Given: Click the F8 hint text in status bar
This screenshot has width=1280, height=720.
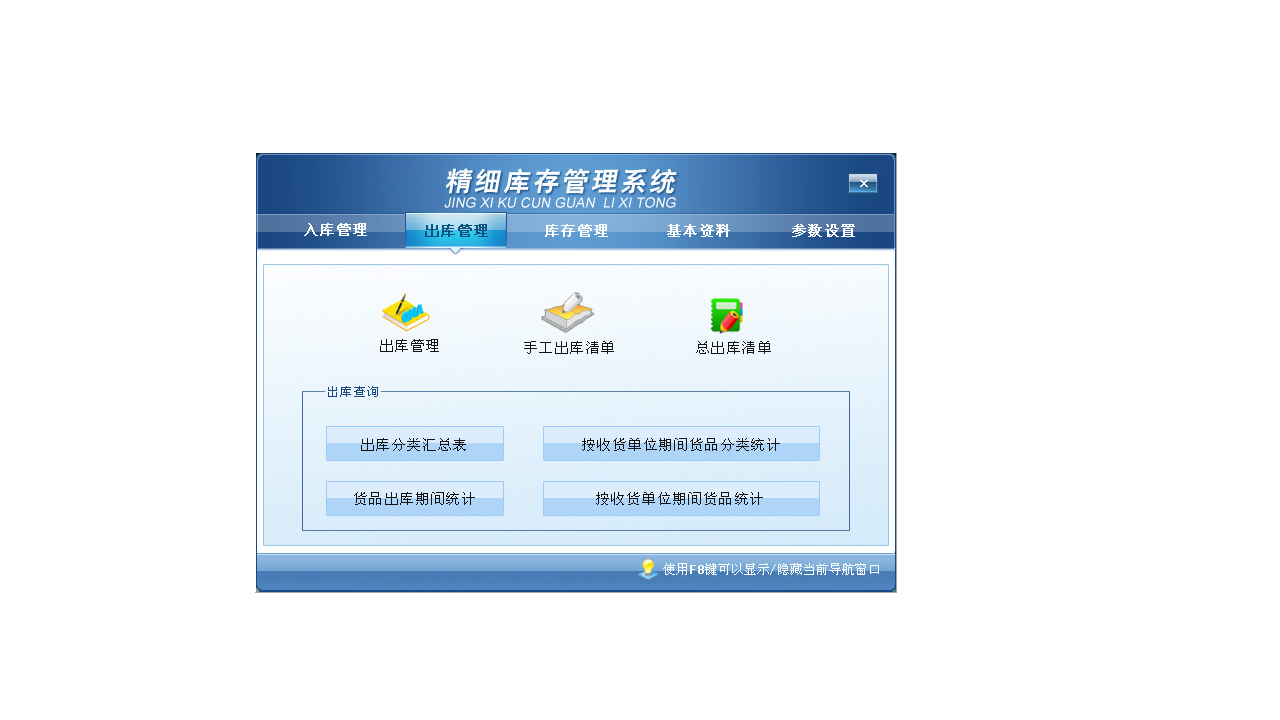Looking at the screenshot, I should coord(768,568).
